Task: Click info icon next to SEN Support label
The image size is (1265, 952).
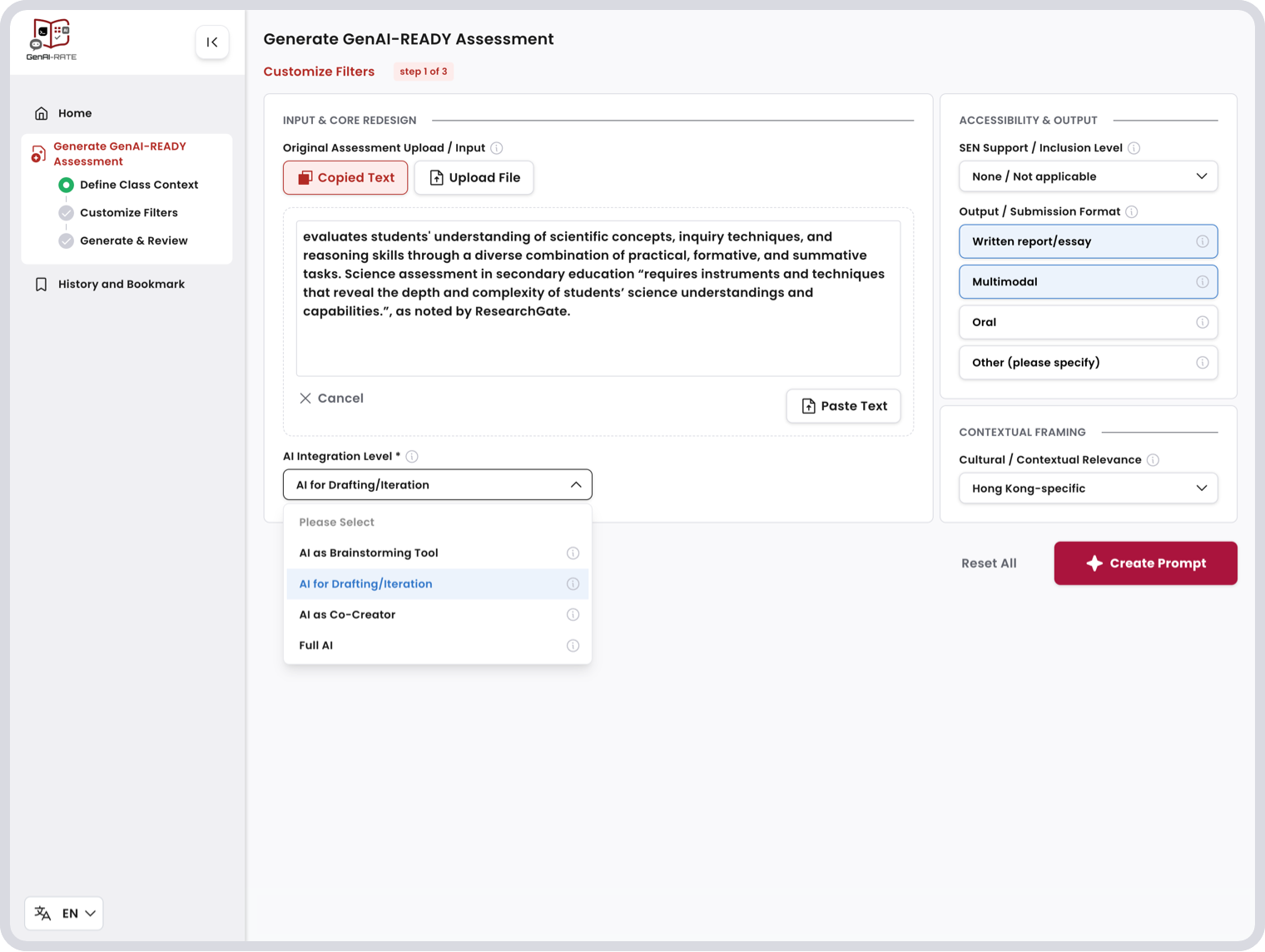Action: [1134, 148]
